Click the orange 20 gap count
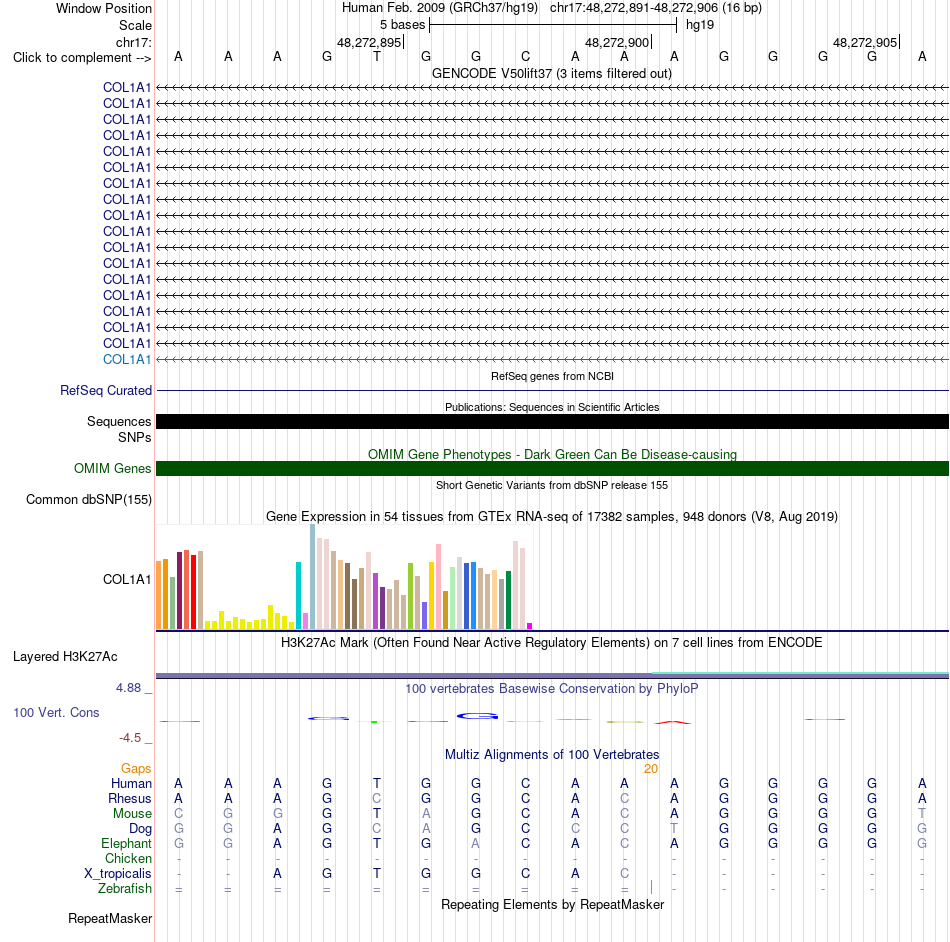 click(x=651, y=769)
